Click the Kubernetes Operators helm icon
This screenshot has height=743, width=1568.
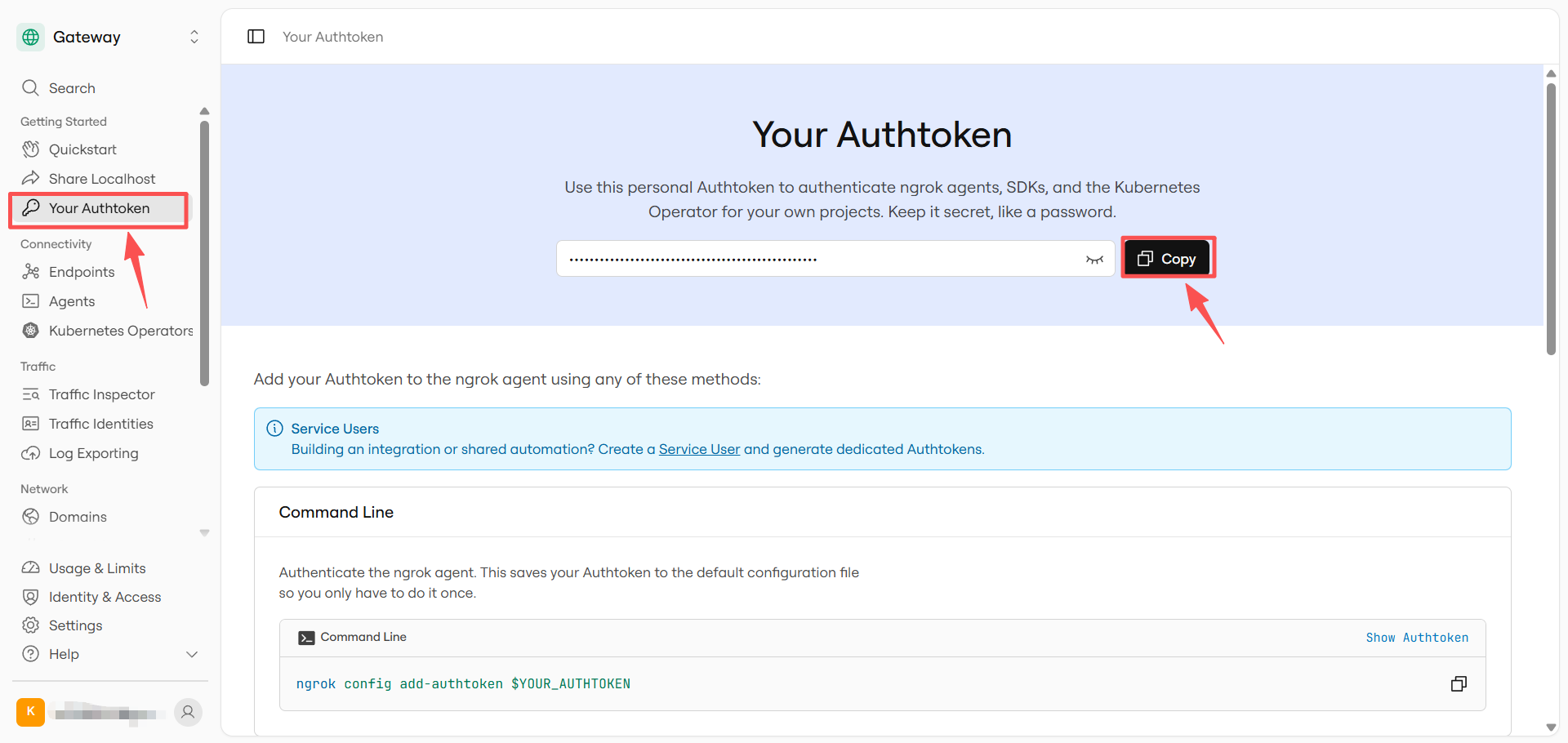tap(31, 330)
